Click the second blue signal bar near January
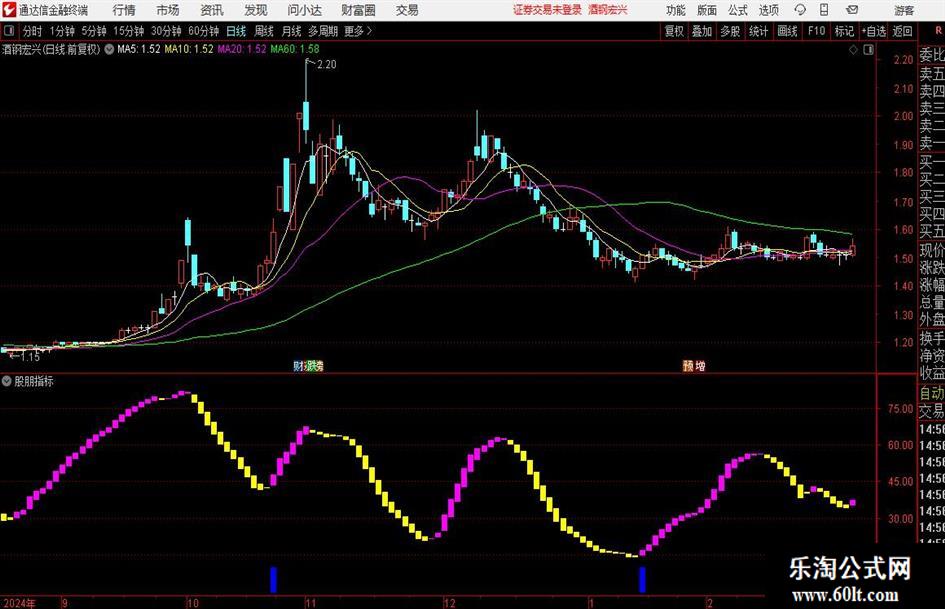 tap(642, 579)
